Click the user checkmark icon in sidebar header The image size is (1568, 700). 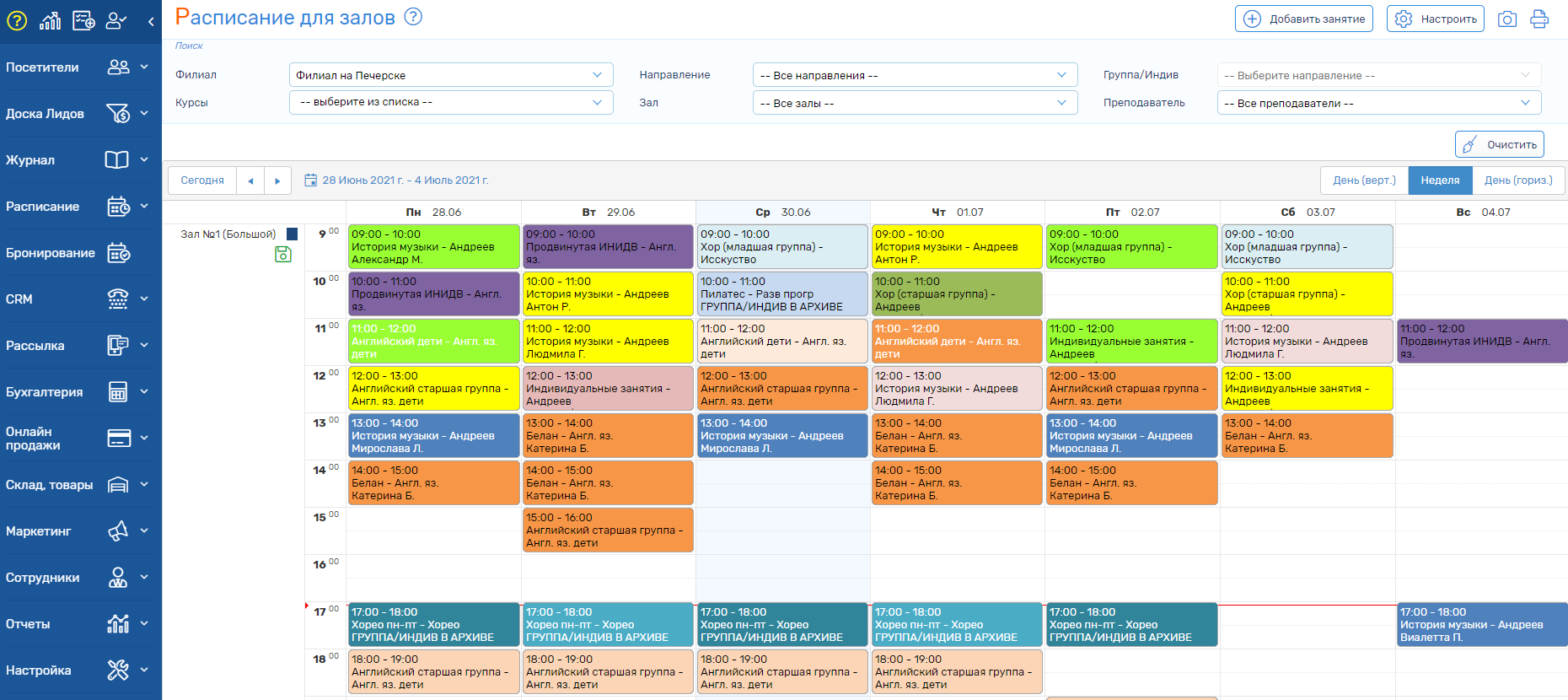pyautogui.click(x=116, y=20)
